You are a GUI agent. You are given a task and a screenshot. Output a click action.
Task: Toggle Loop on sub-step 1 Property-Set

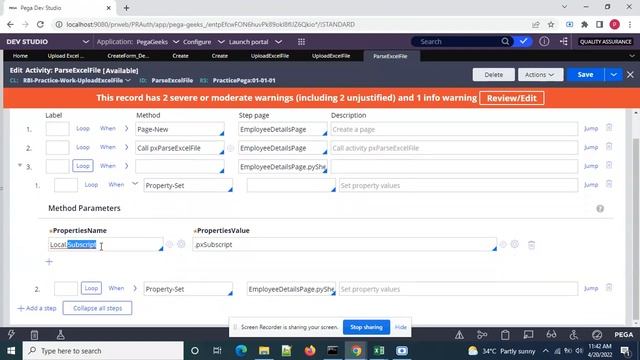[x=91, y=184]
